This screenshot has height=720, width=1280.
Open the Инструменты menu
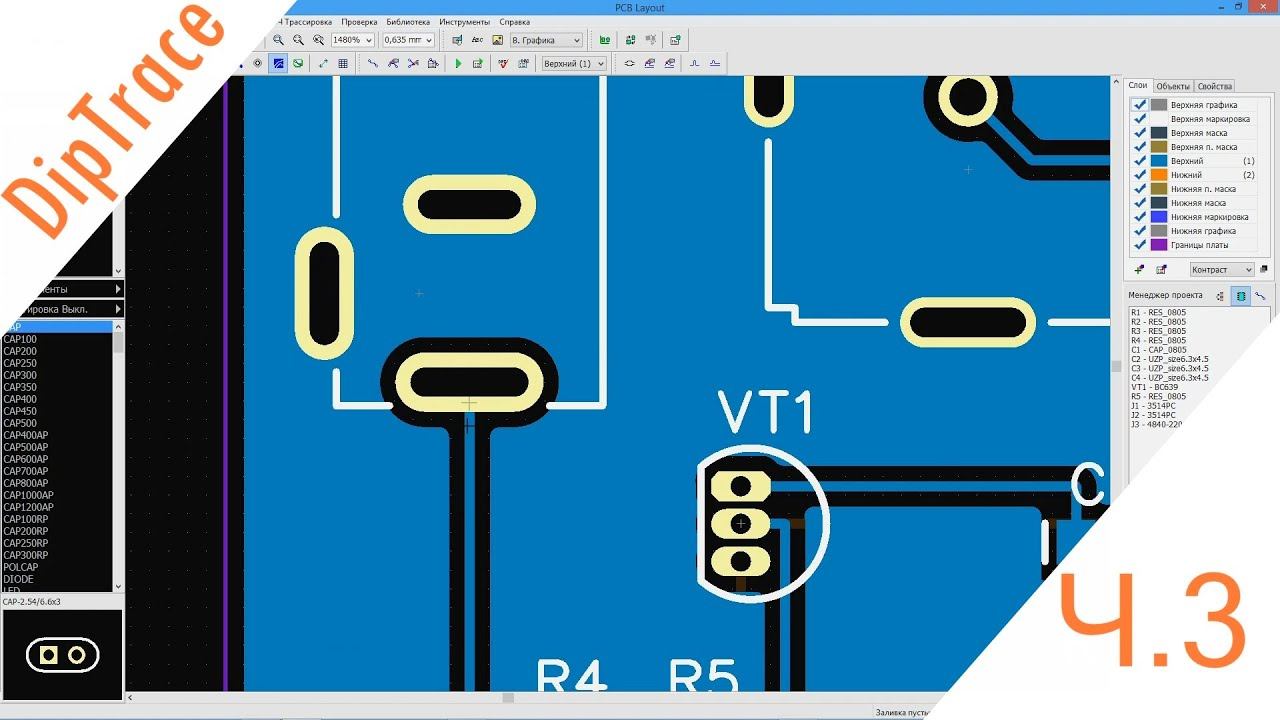465,21
